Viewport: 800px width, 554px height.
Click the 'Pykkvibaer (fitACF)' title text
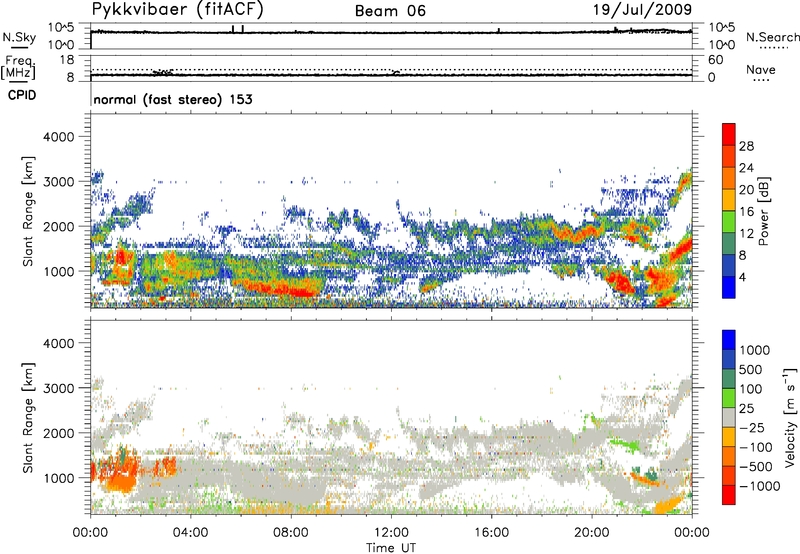pyautogui.click(x=178, y=9)
